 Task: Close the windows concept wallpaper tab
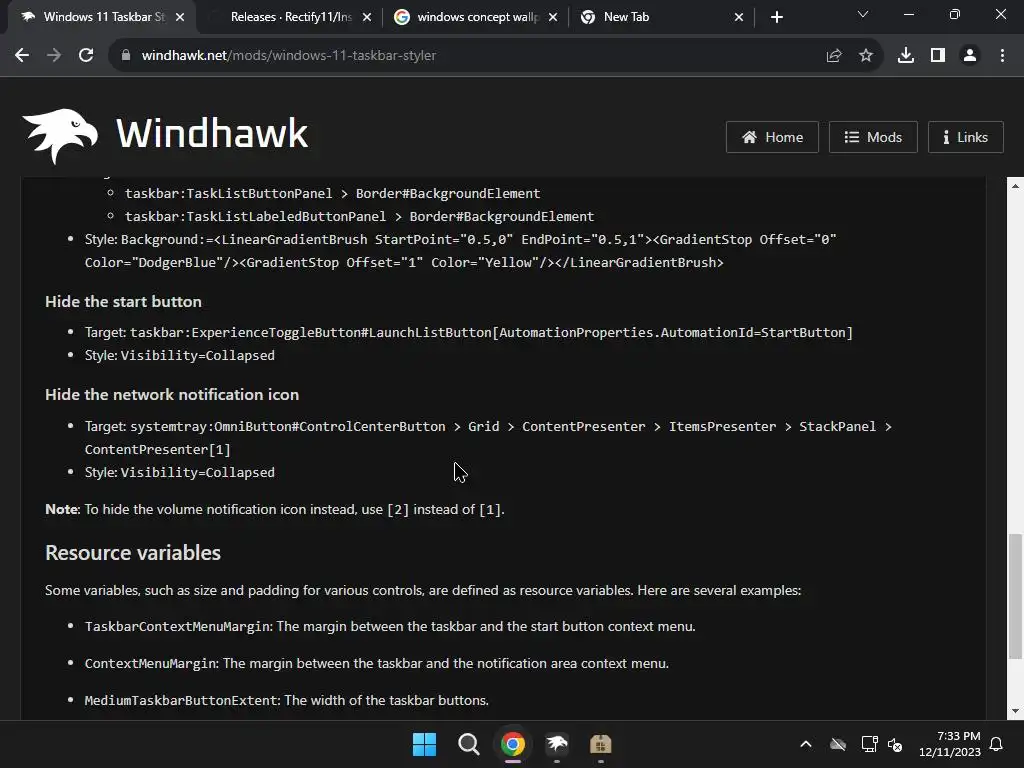553,17
